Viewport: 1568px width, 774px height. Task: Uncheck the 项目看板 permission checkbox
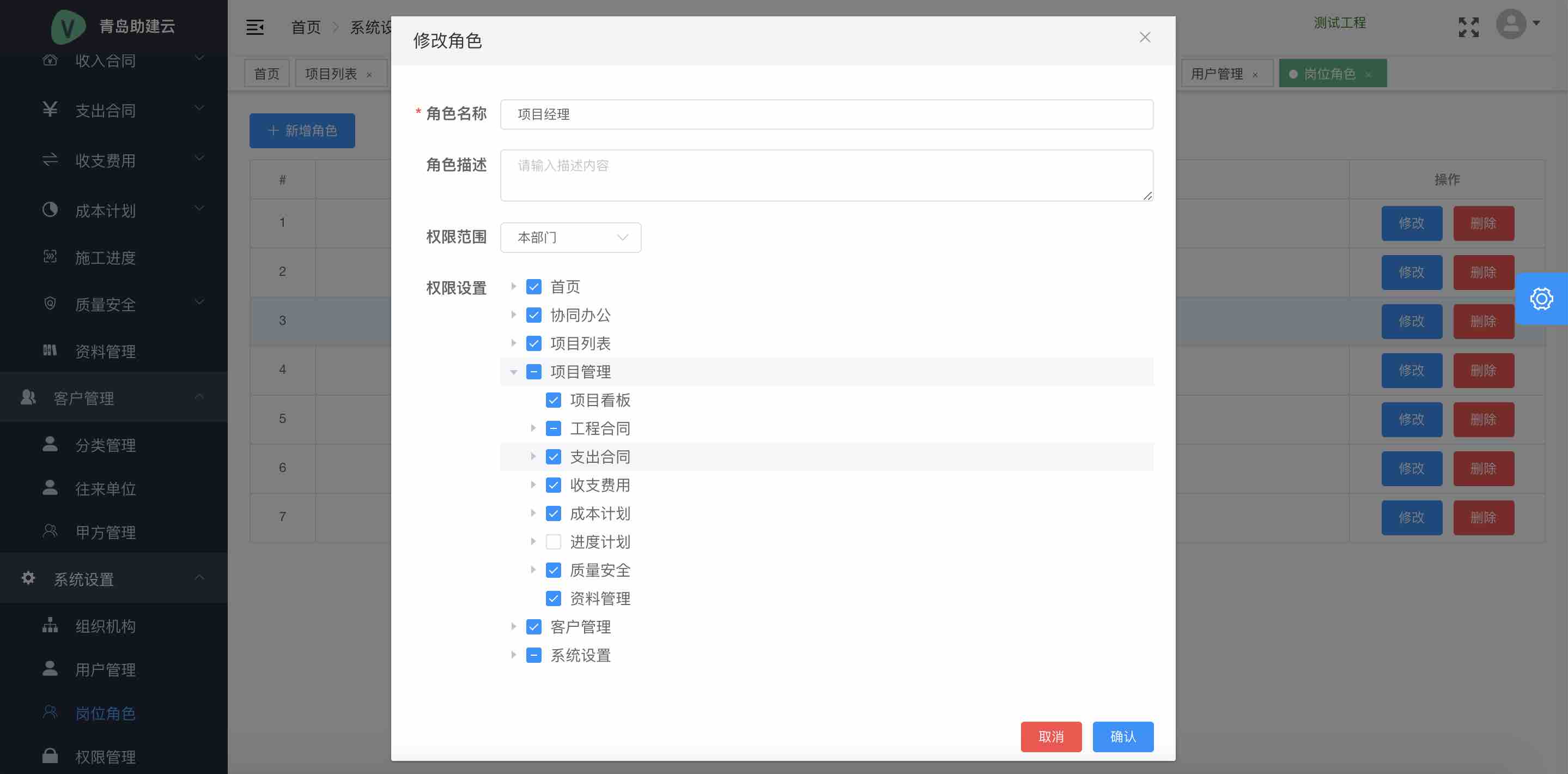coord(554,400)
